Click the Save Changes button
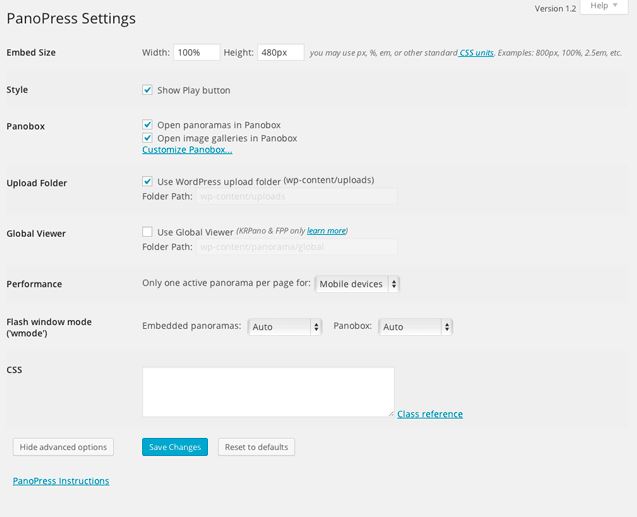The image size is (637, 517). coord(175,447)
